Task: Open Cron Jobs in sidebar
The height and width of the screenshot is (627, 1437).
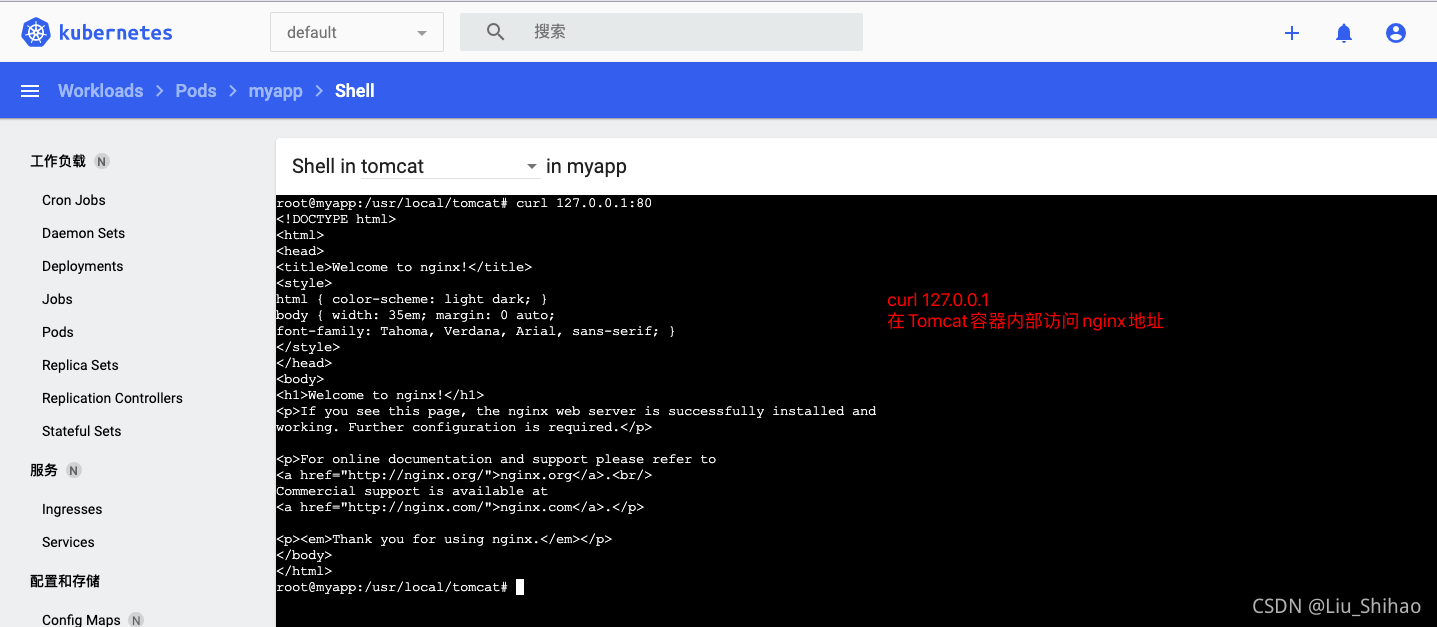Action: (74, 200)
